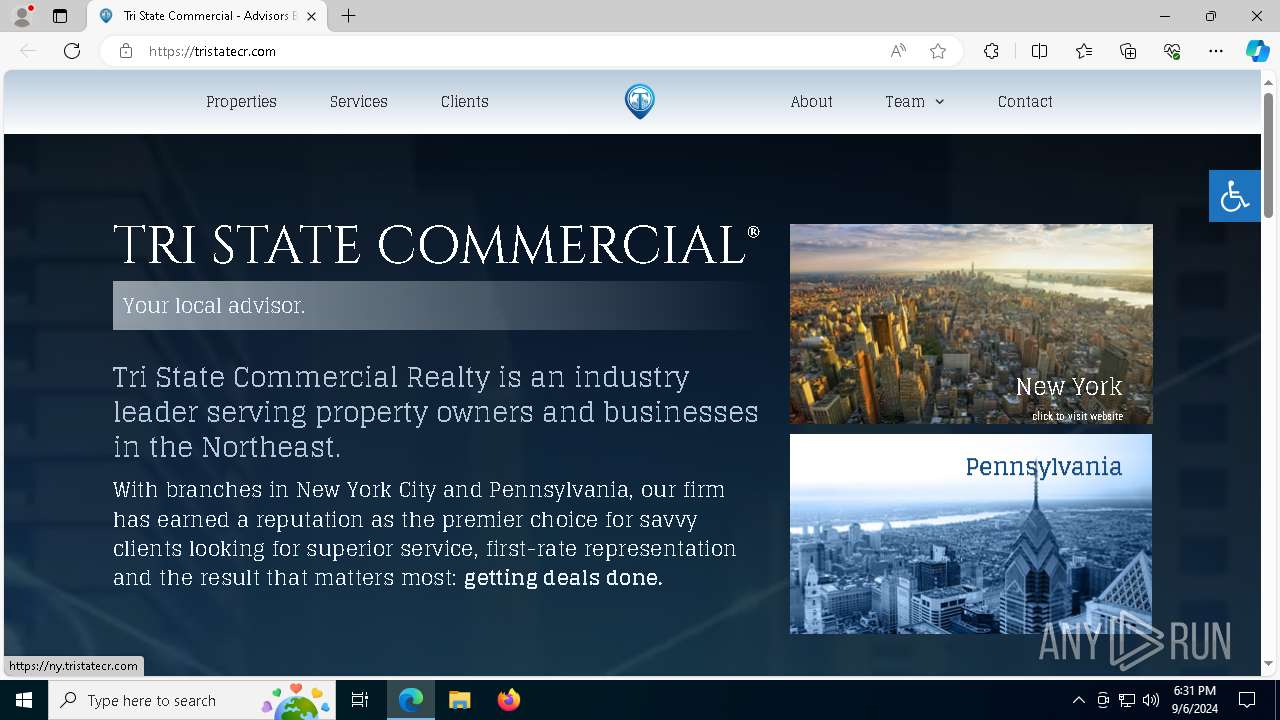This screenshot has height=720, width=1280.
Task: Open browser Extensions puzzle icon
Action: 991,51
